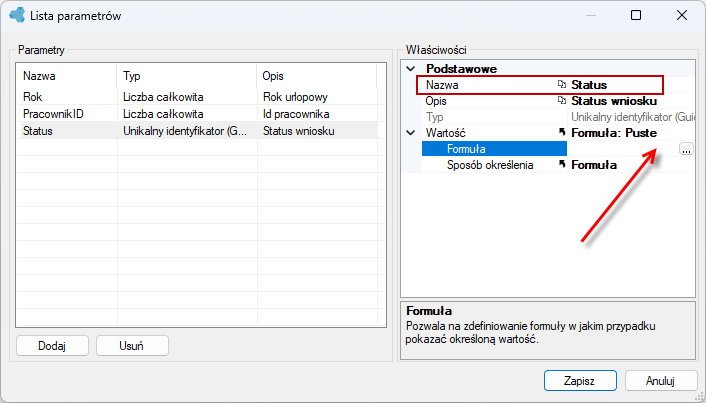Viewport: 706px width, 403px height.
Task: Remove the parameter with Usuń
Action: click(132, 346)
